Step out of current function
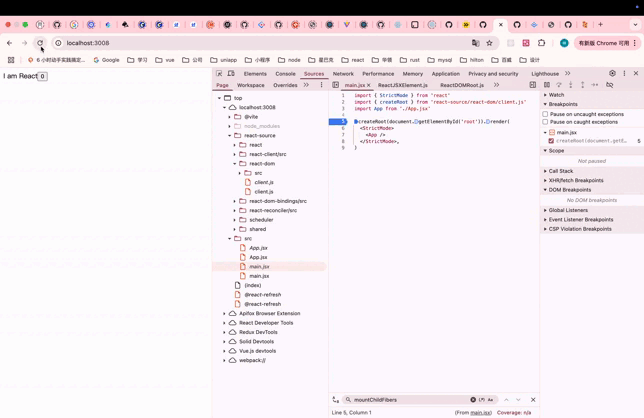 point(582,85)
